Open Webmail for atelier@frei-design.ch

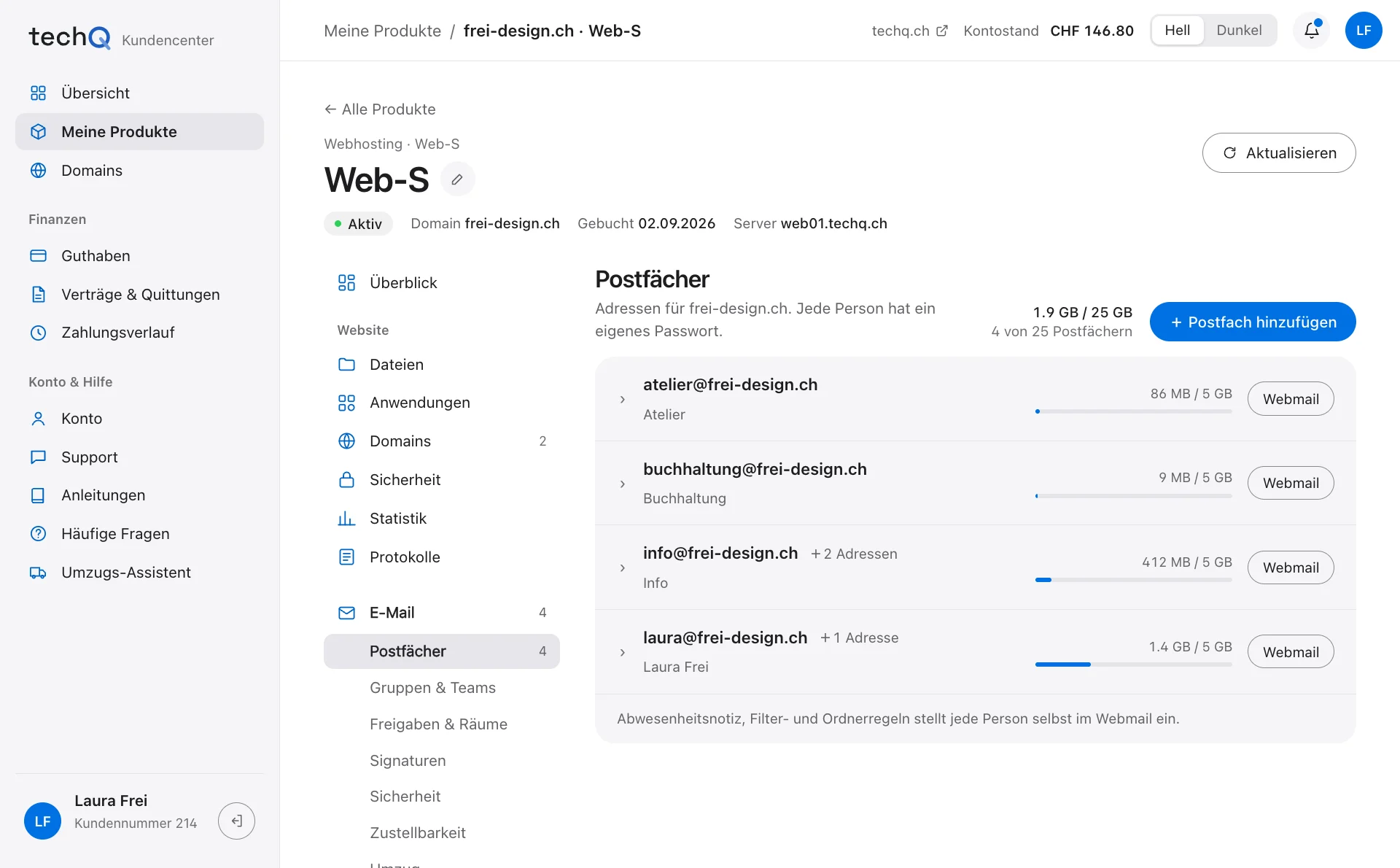point(1291,399)
